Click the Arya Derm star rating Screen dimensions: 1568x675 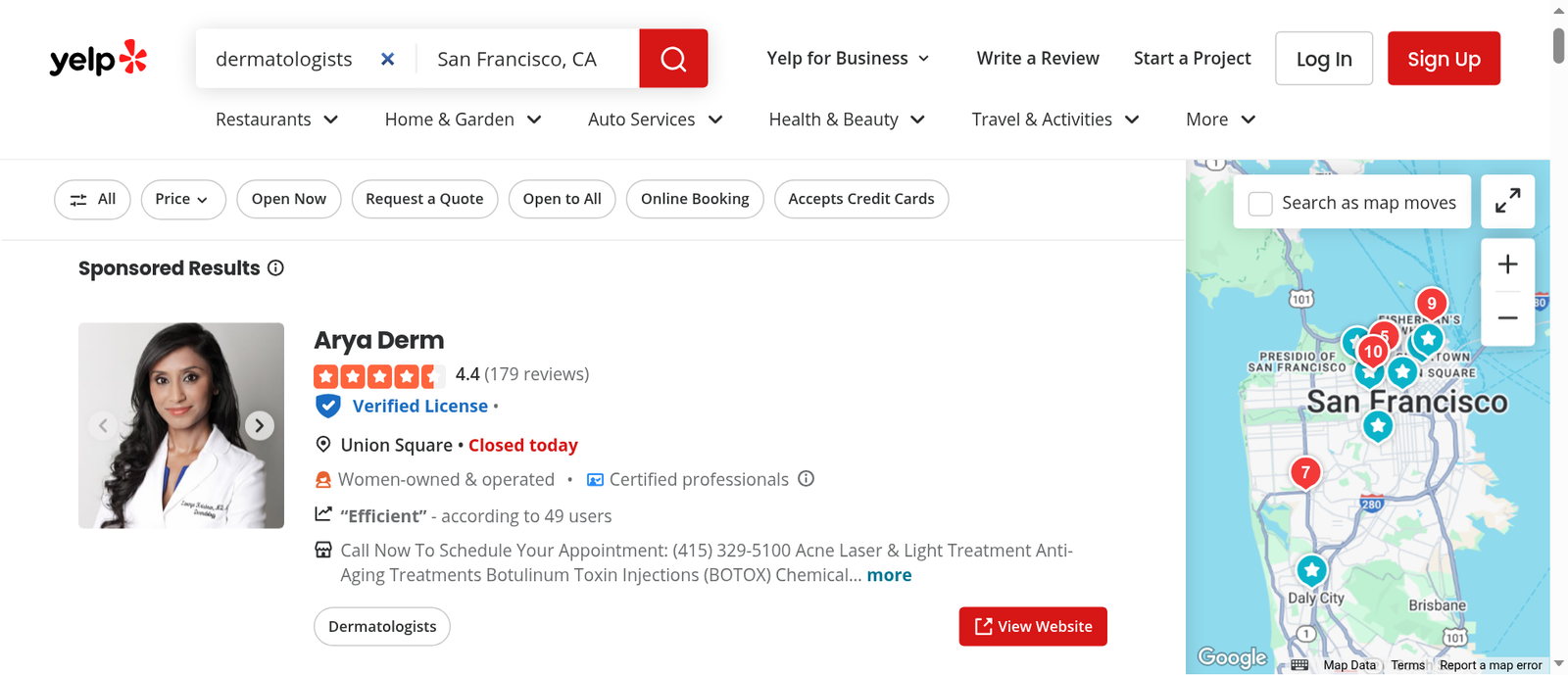pos(379,375)
